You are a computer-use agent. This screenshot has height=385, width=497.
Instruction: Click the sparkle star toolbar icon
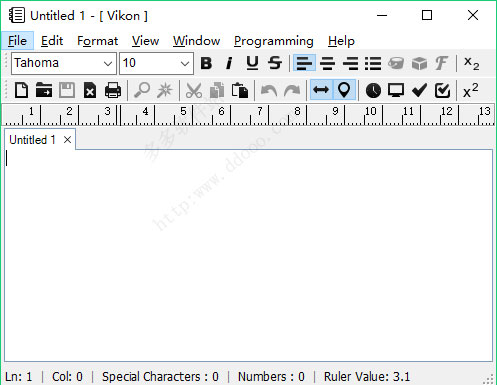click(x=165, y=90)
